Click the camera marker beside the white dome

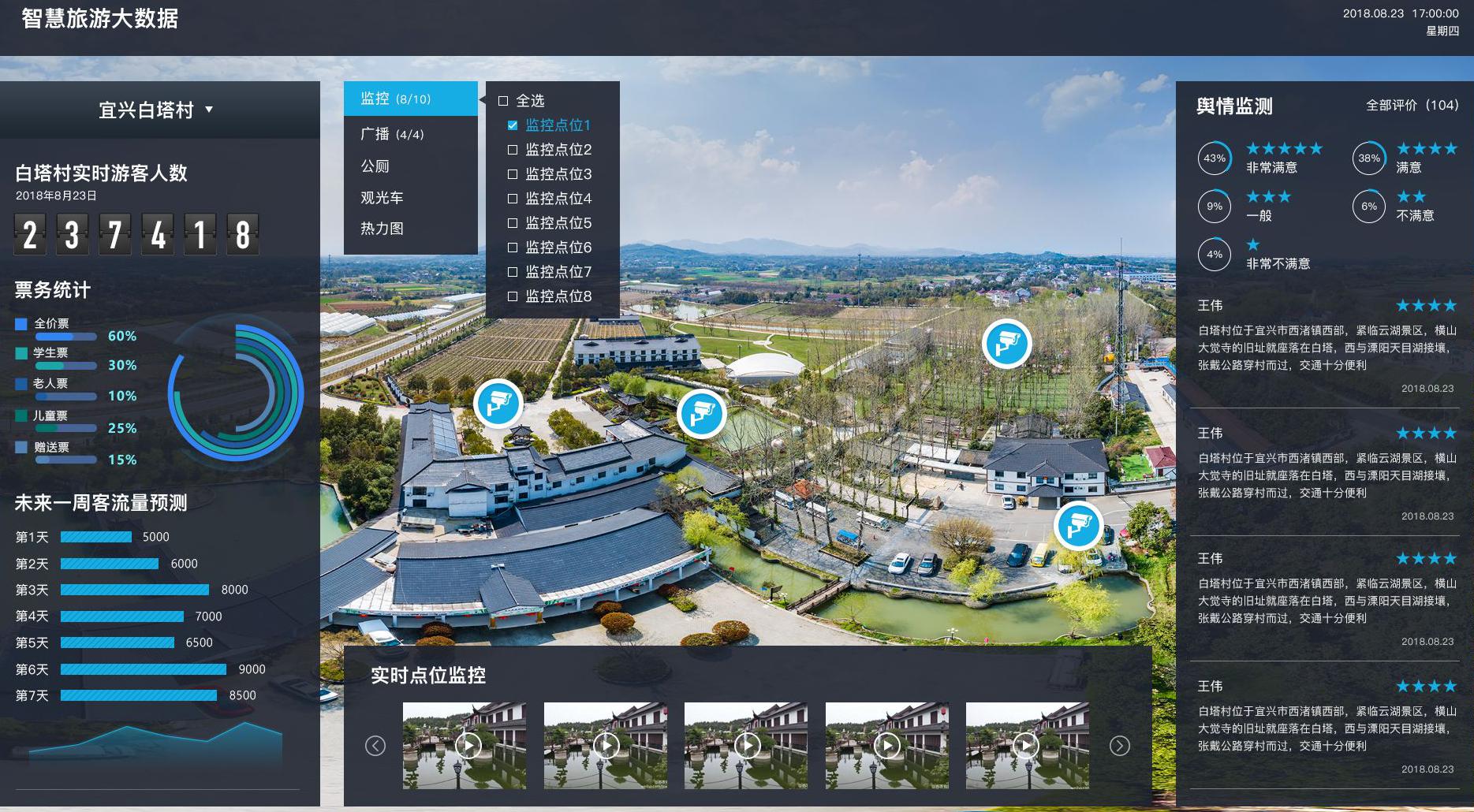pyautogui.click(x=701, y=413)
